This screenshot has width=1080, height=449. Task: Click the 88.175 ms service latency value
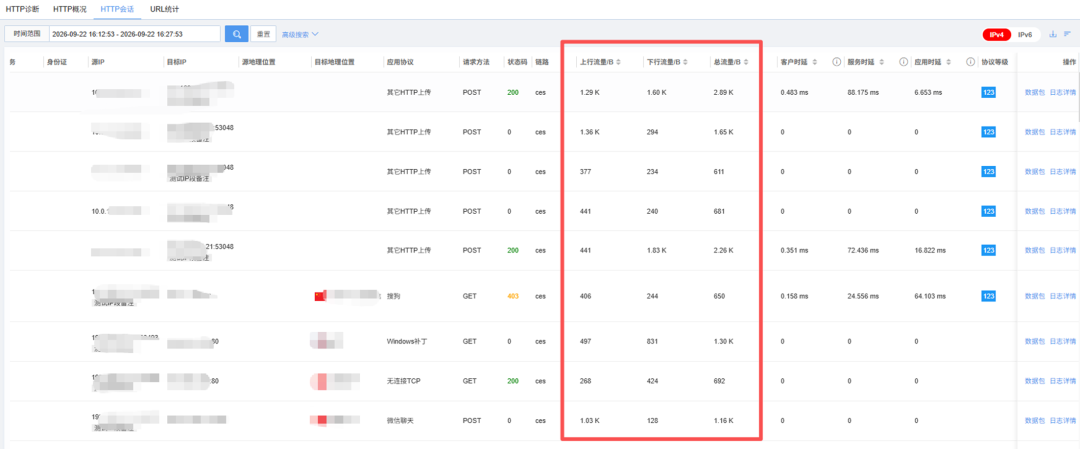[x=863, y=92]
